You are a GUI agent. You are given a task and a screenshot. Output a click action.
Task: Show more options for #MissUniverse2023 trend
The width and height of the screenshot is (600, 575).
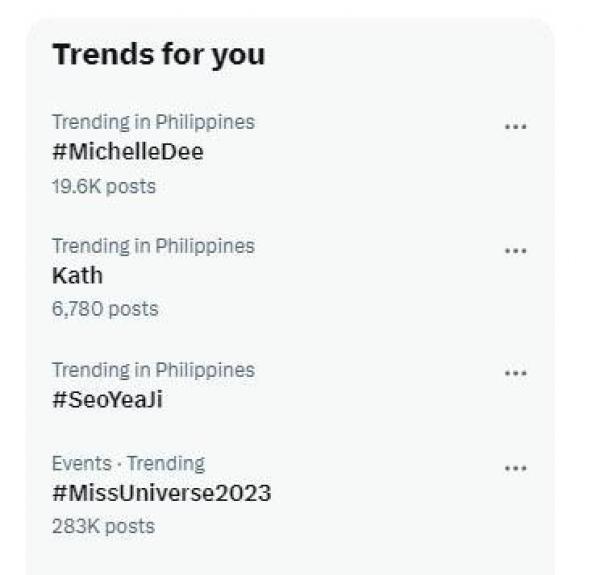(515, 468)
